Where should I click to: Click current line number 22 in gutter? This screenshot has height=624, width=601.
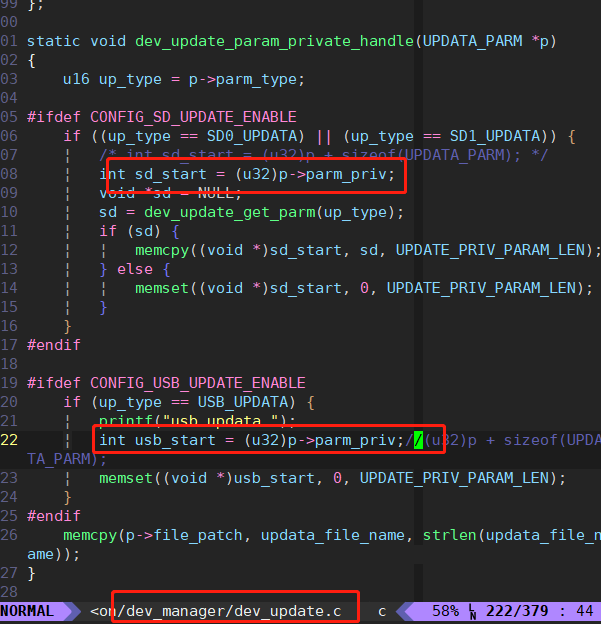click(9, 440)
